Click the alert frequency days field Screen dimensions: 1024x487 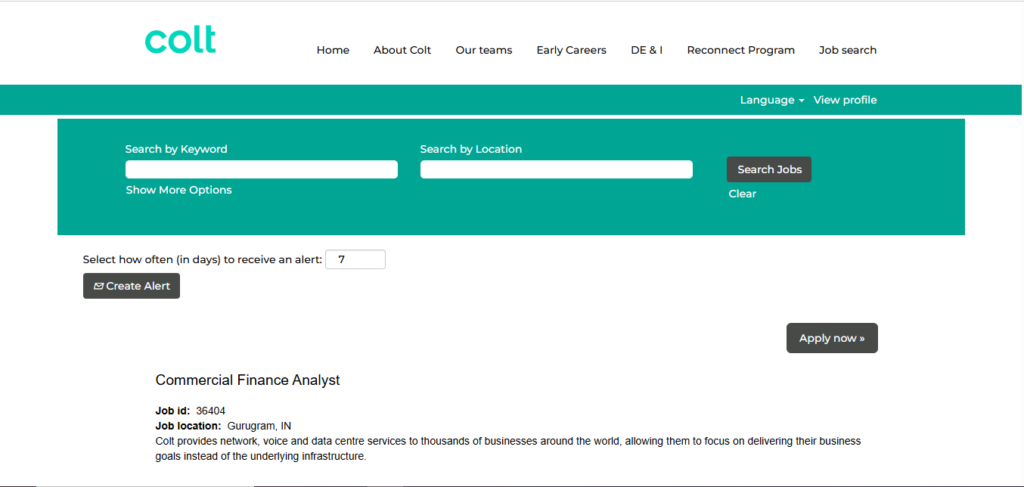(x=355, y=259)
